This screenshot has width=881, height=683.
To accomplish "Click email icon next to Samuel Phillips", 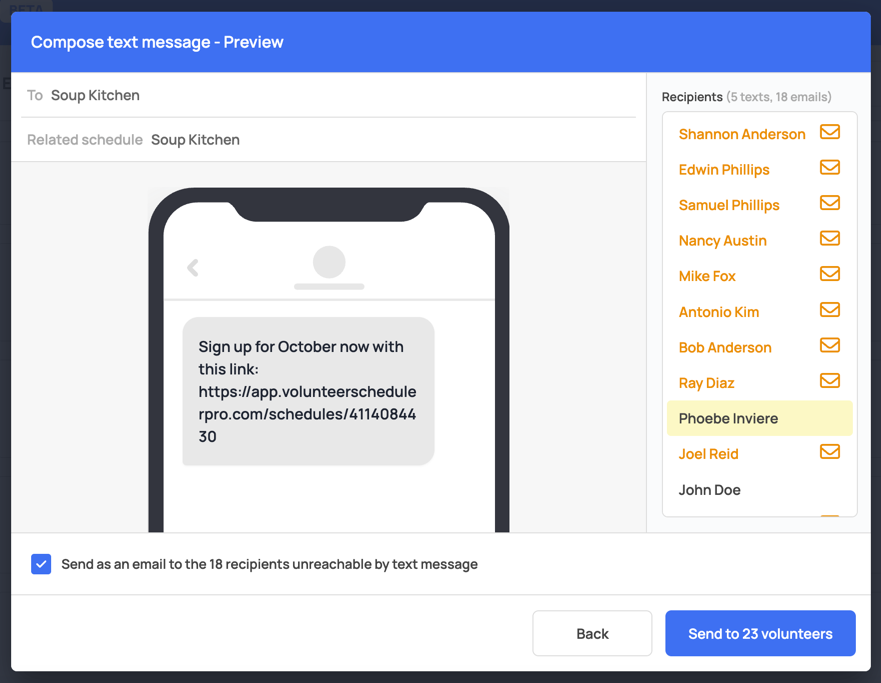I will click(x=830, y=203).
